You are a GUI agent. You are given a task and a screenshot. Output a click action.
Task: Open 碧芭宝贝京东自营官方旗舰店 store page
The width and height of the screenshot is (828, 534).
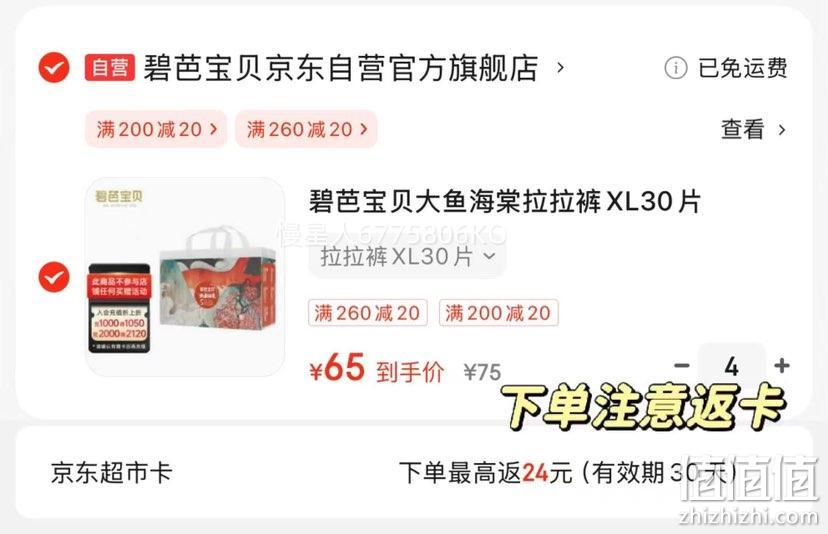(x=341, y=68)
